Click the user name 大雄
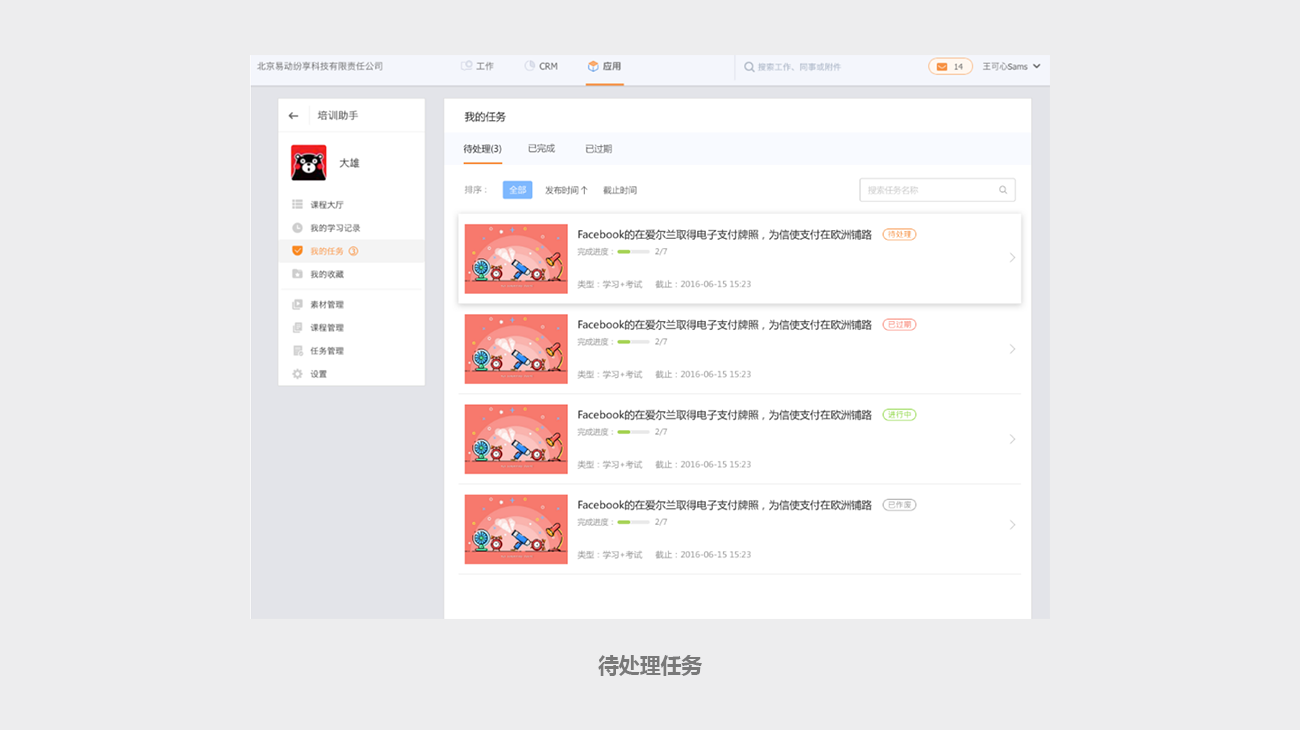The image size is (1300, 730). tap(349, 163)
